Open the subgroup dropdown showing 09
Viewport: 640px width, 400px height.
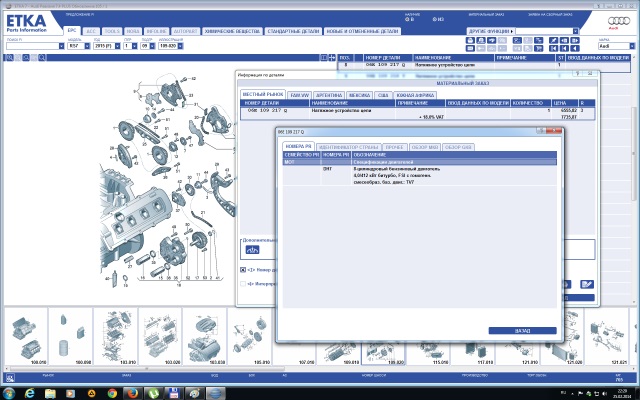click(152, 46)
